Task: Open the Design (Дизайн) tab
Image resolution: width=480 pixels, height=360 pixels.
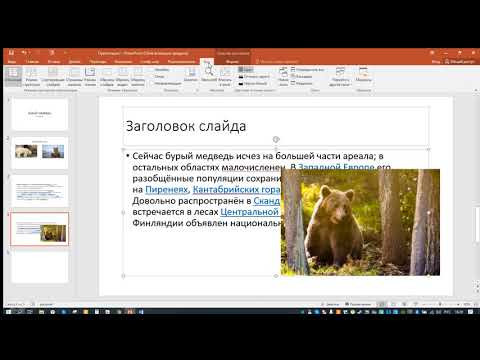Action: [x=74, y=61]
